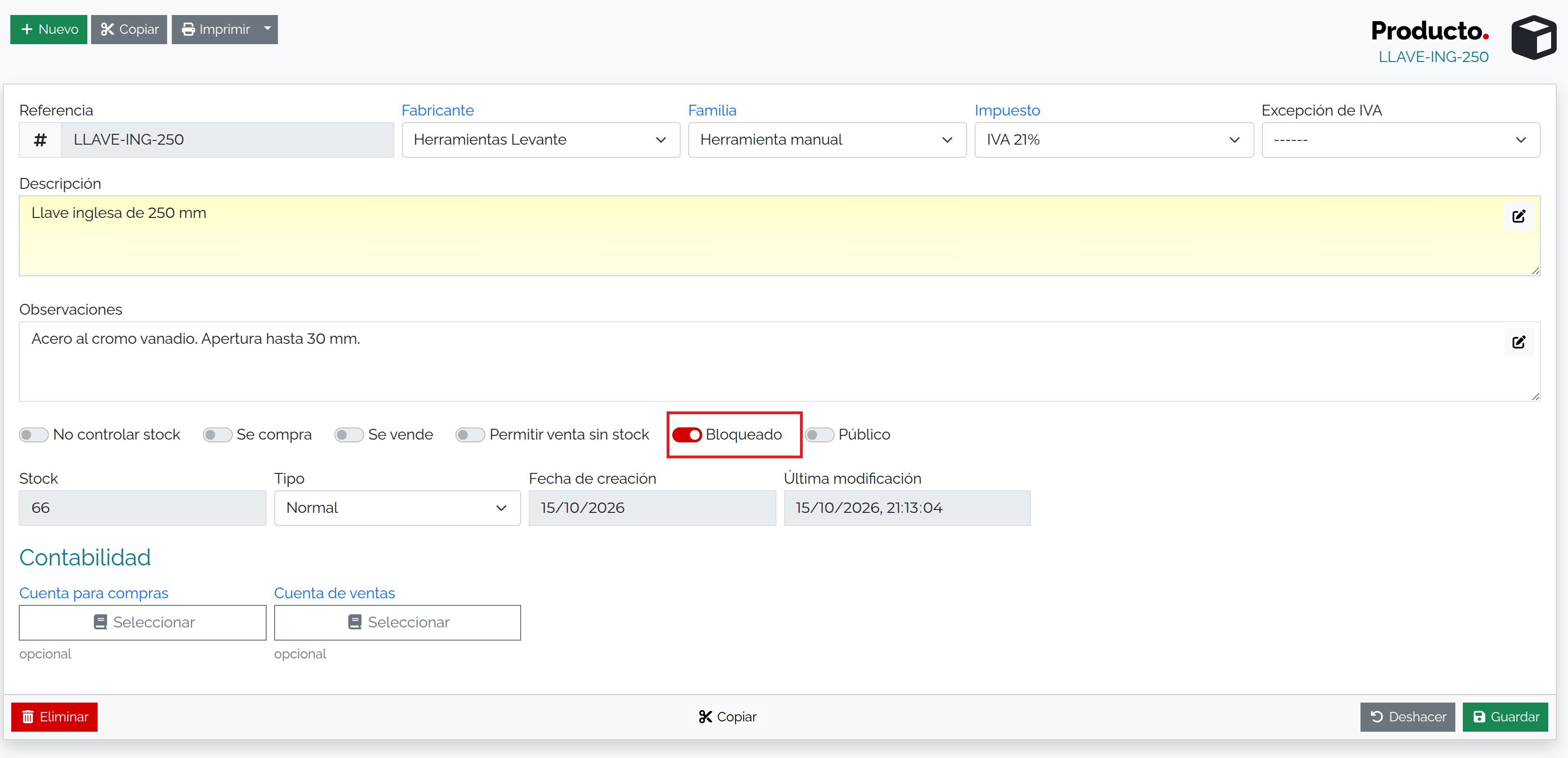Enable the Se compra switch

coord(217,435)
